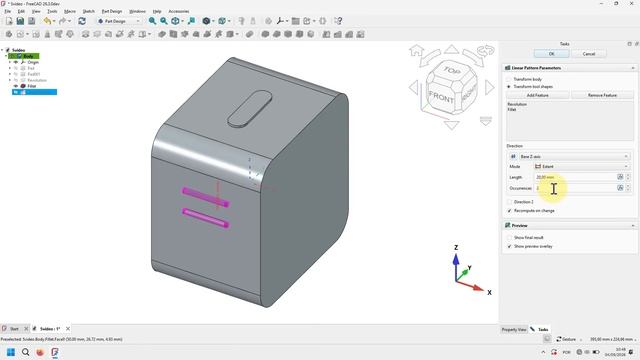Screen dimensions: 640x360
Task: Toggle visibility of Pad tree item
Action: click(x=16, y=69)
